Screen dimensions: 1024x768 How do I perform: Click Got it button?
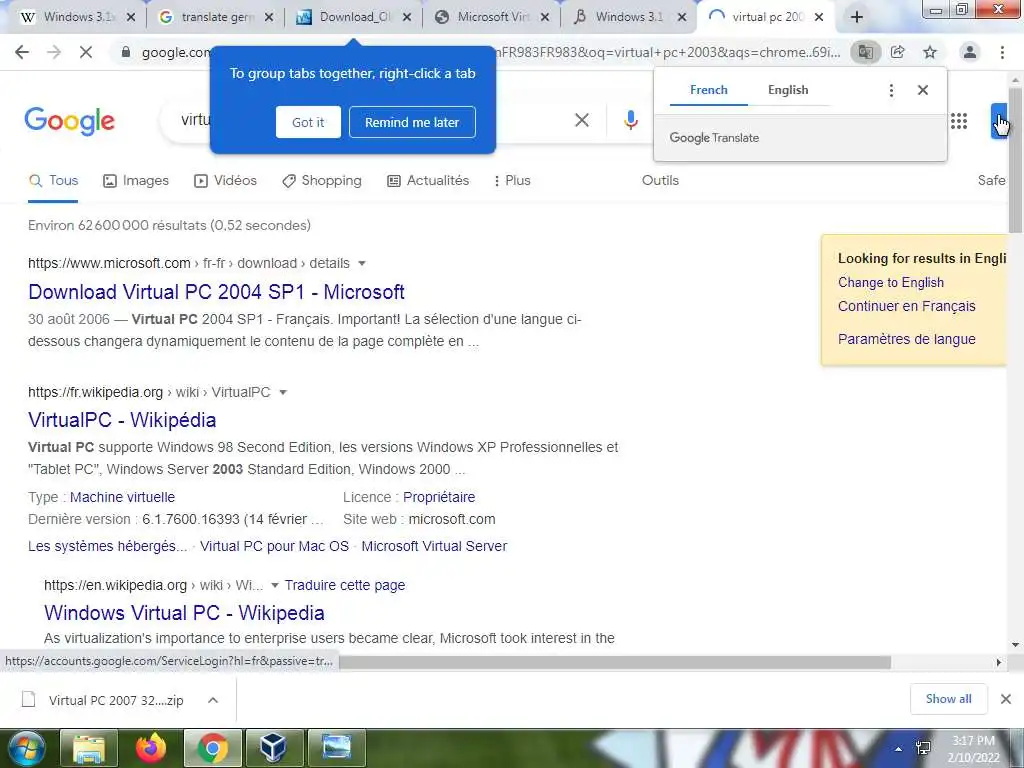point(308,122)
